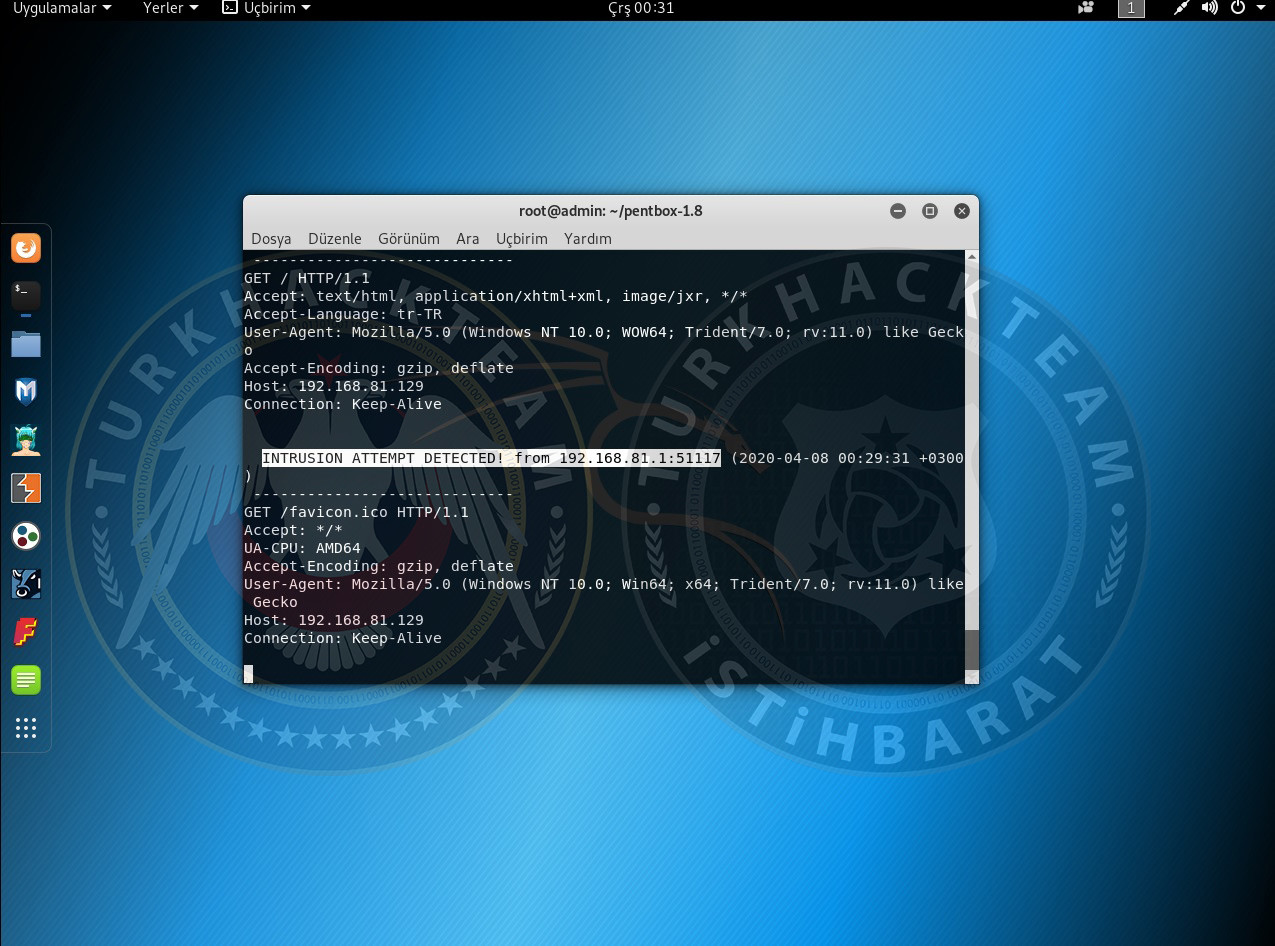
Task: Click the User-Agent line containing WOW64
Action: (x=604, y=332)
